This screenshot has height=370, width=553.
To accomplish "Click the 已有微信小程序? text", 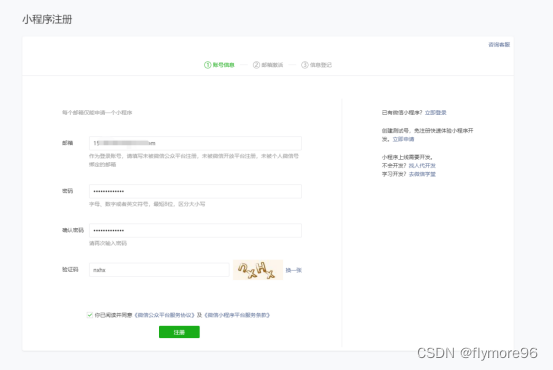I will click(x=402, y=113).
